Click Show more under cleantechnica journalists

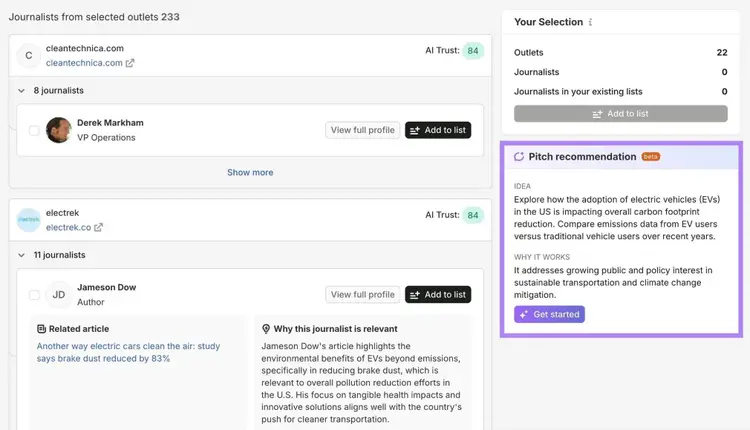pyautogui.click(x=250, y=172)
